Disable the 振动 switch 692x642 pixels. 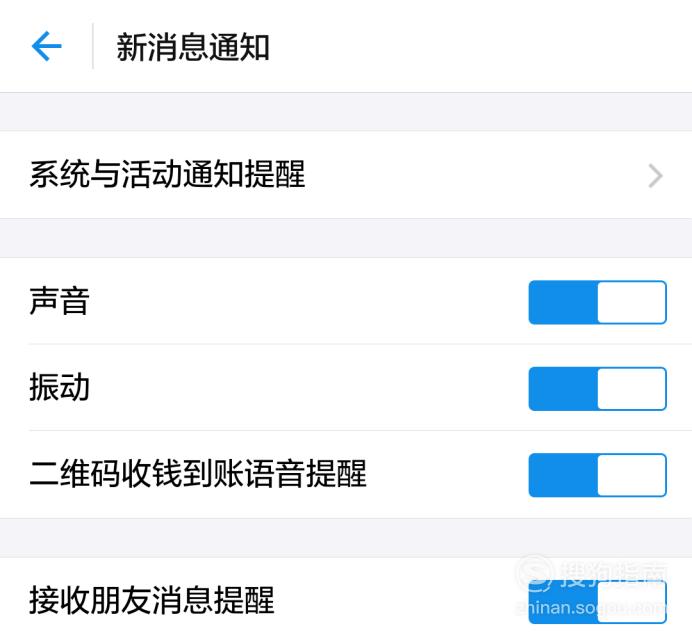[598, 389]
